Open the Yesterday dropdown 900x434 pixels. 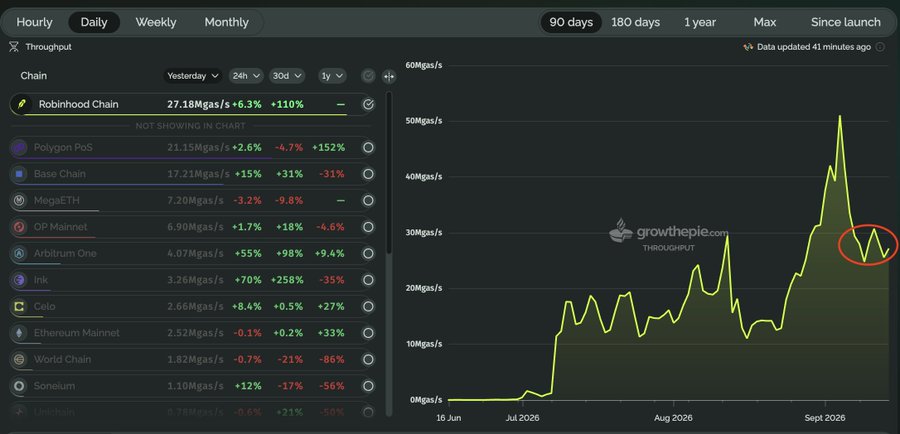193,76
